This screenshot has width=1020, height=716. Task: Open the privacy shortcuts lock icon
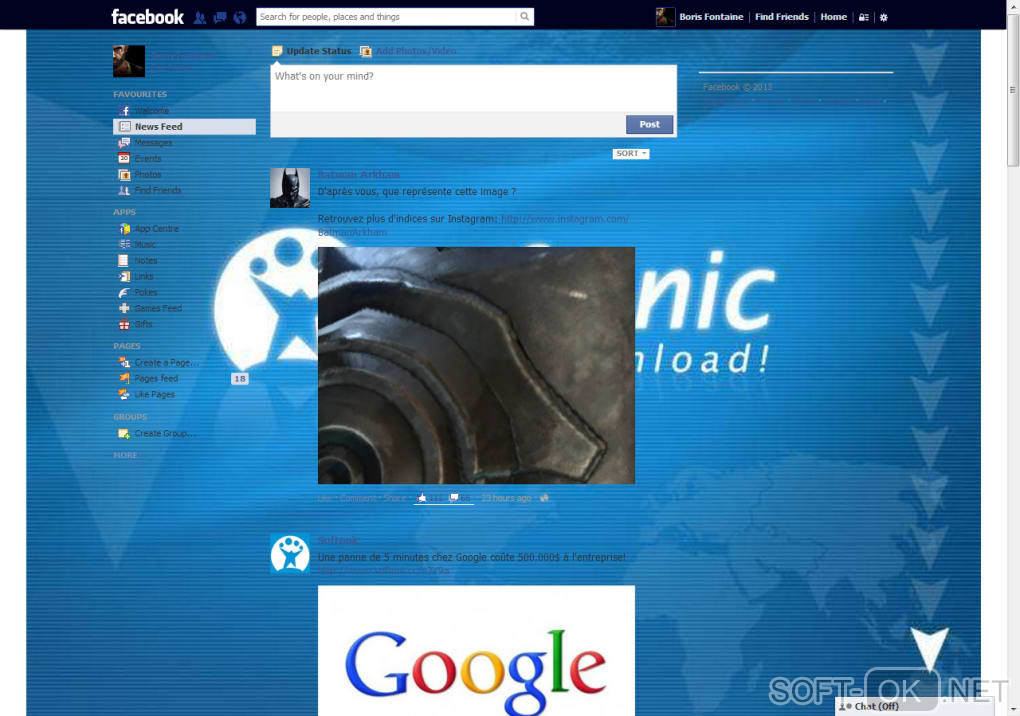coord(863,18)
